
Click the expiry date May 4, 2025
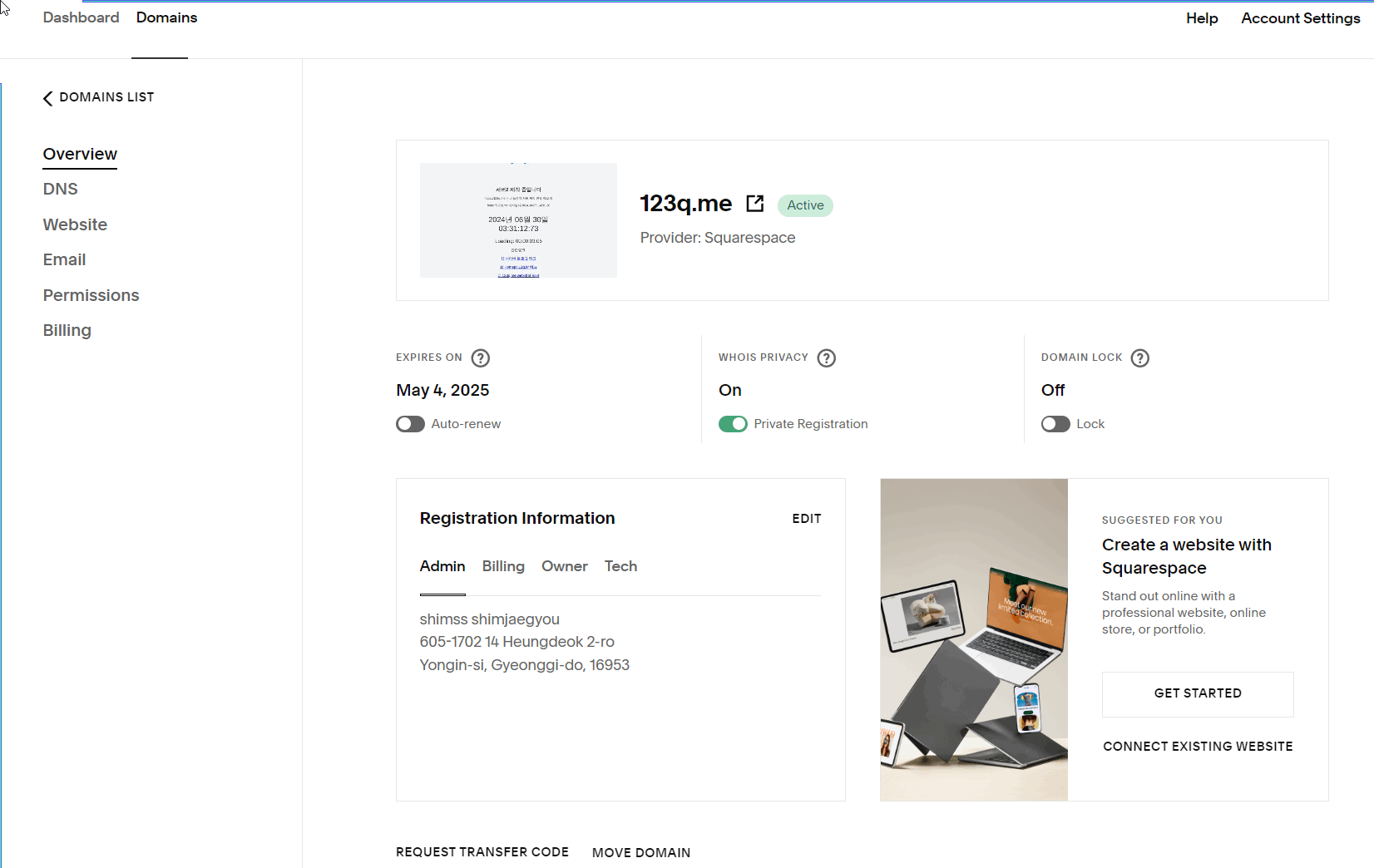coord(442,391)
